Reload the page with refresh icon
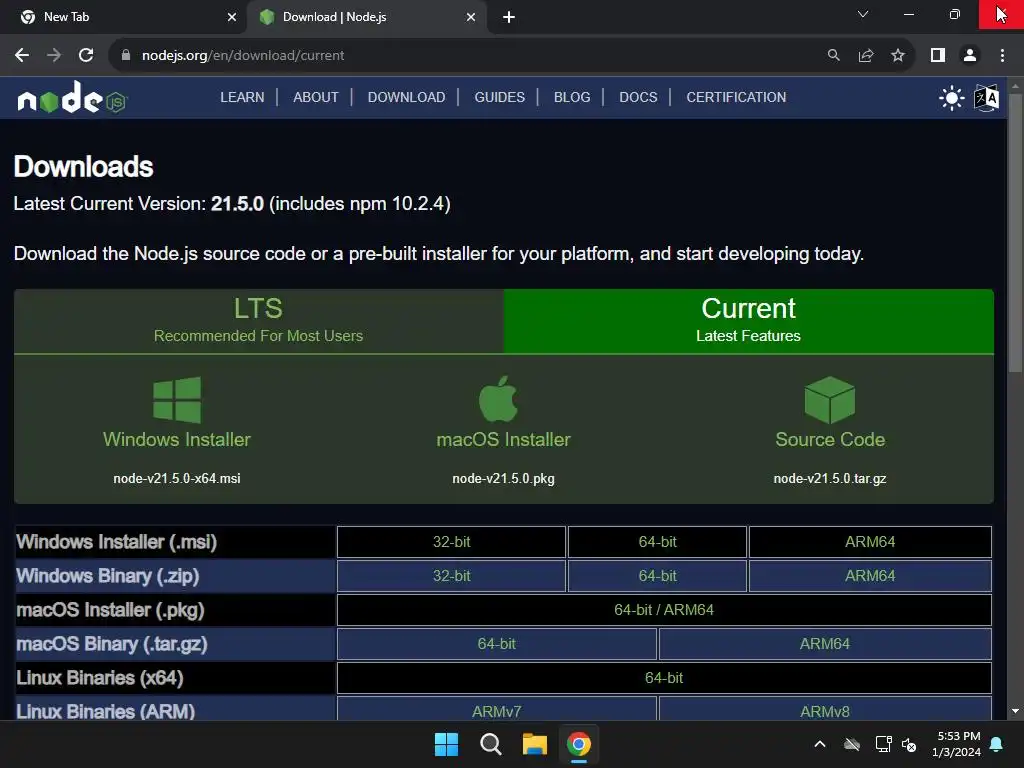Image resolution: width=1024 pixels, height=768 pixels. [x=86, y=56]
